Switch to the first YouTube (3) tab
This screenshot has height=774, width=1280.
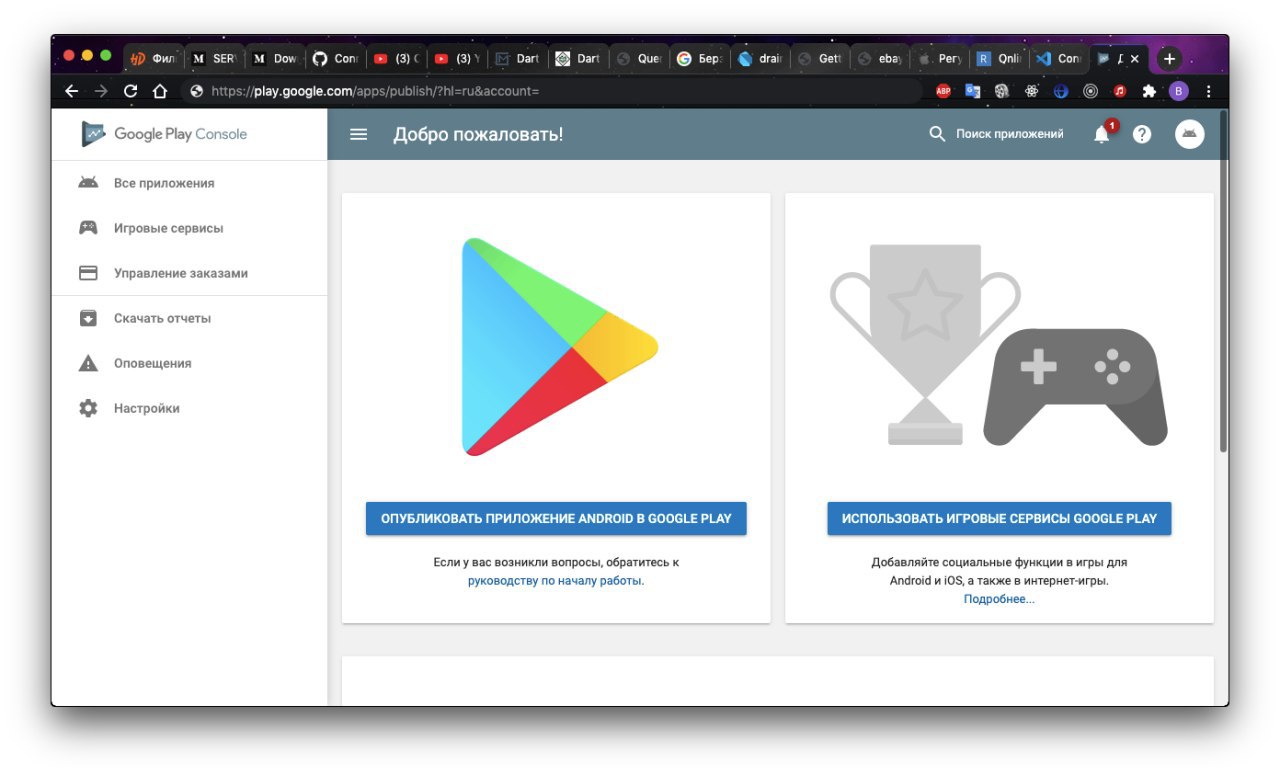(x=396, y=59)
